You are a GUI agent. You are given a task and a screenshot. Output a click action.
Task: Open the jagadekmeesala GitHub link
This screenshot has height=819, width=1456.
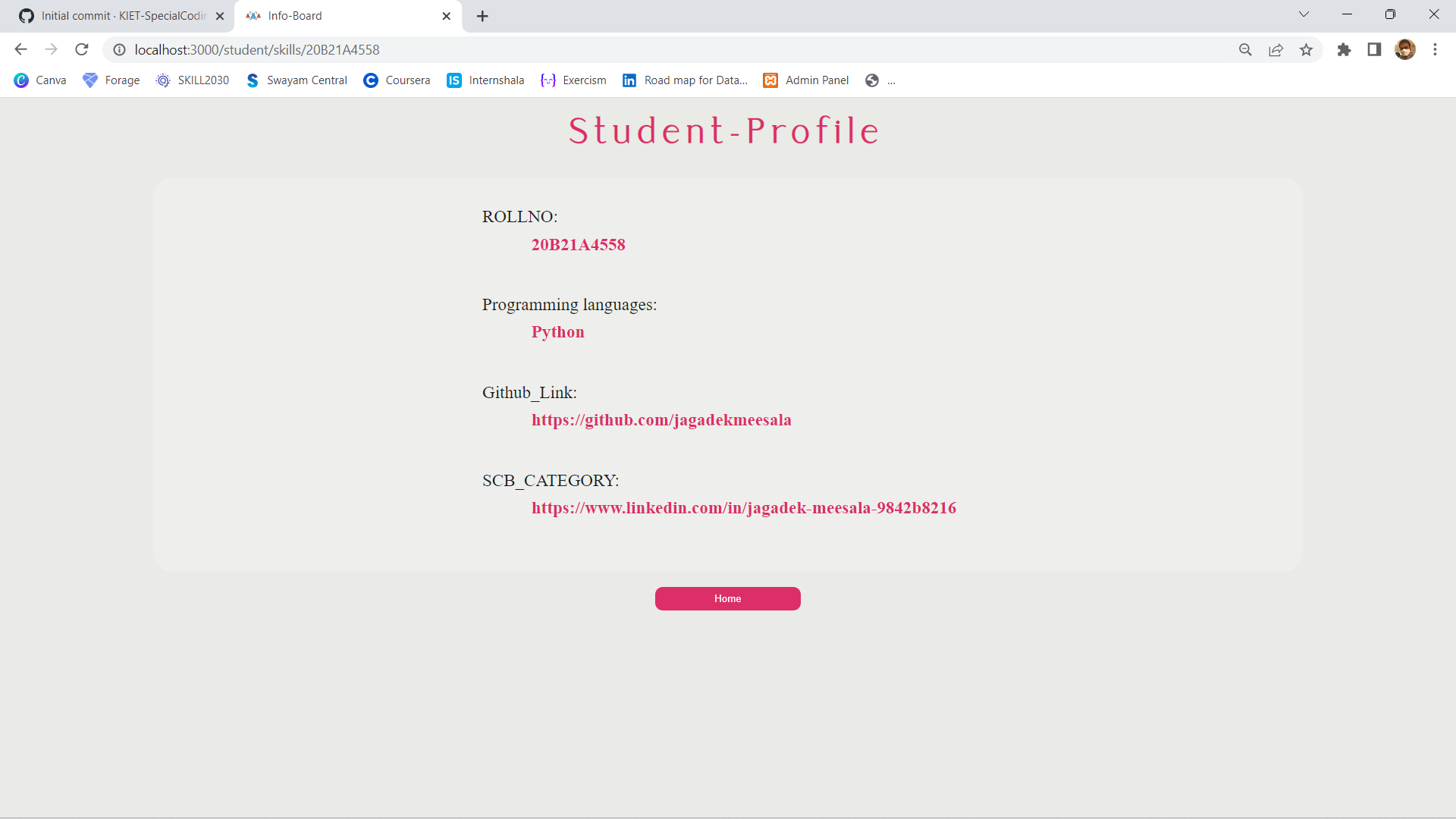tap(661, 420)
